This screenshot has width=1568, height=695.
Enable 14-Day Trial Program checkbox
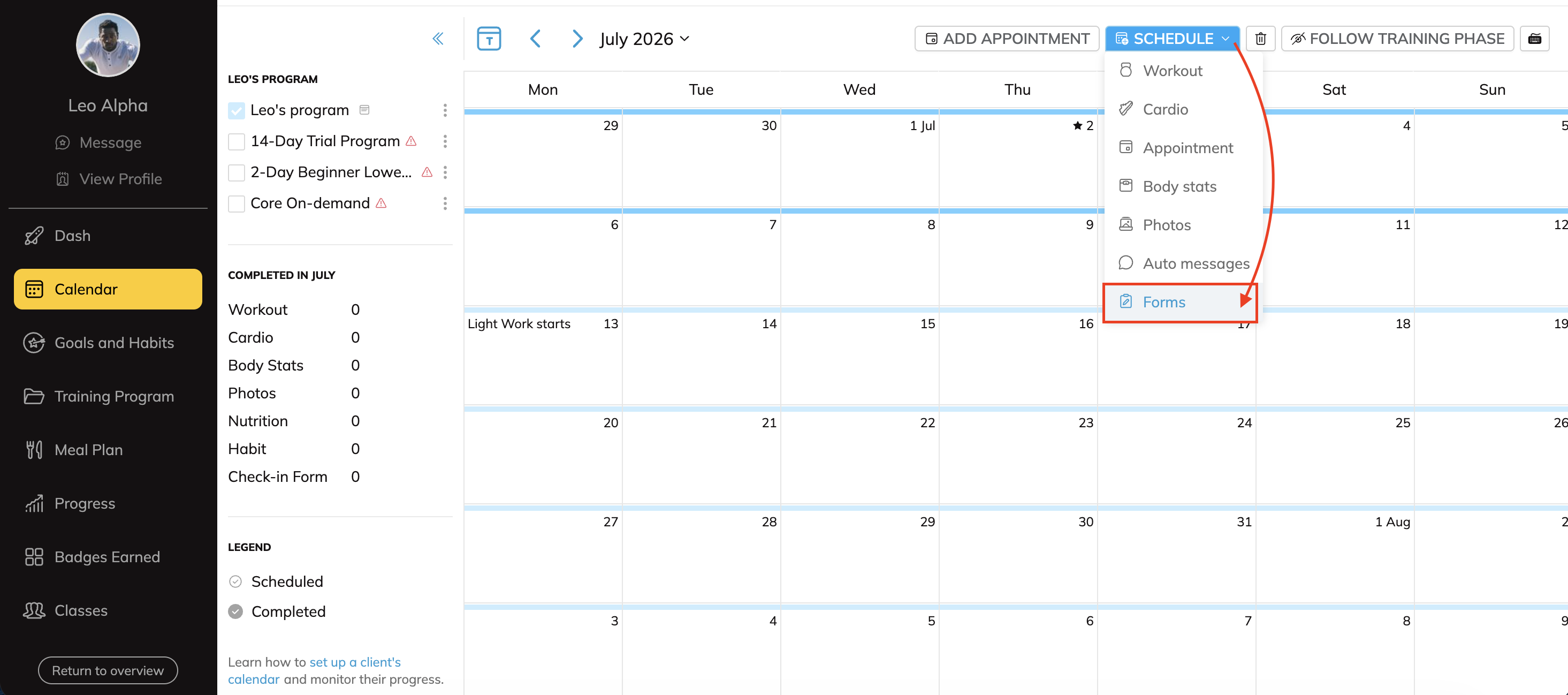236,141
